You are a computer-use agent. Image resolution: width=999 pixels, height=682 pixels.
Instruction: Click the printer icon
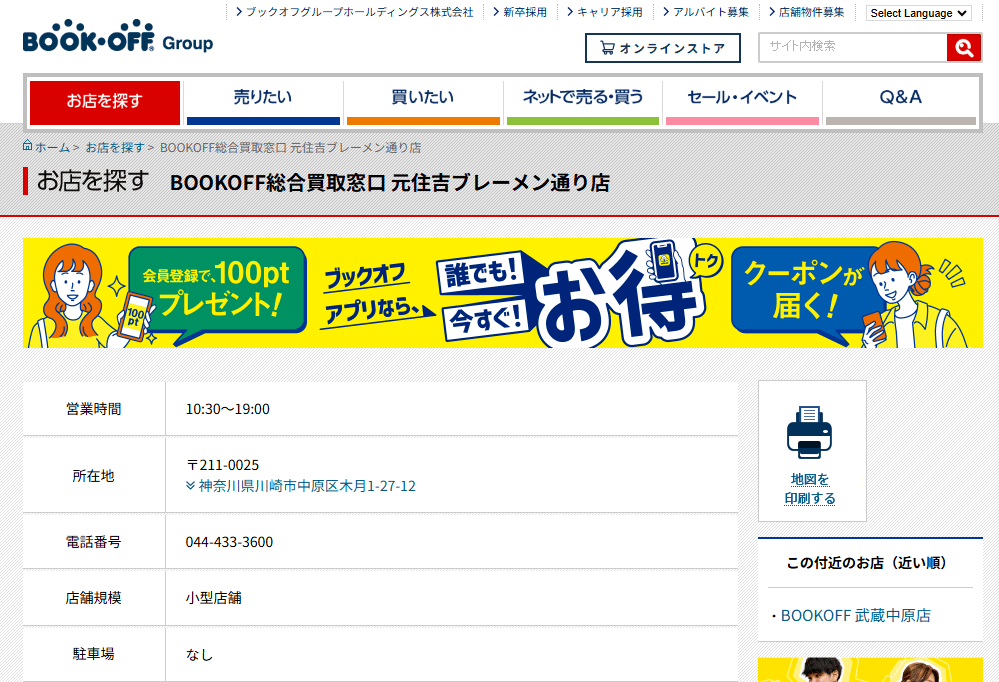[x=809, y=432]
